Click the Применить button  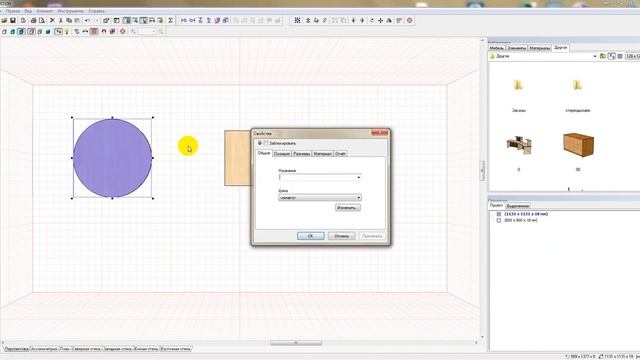coord(372,236)
